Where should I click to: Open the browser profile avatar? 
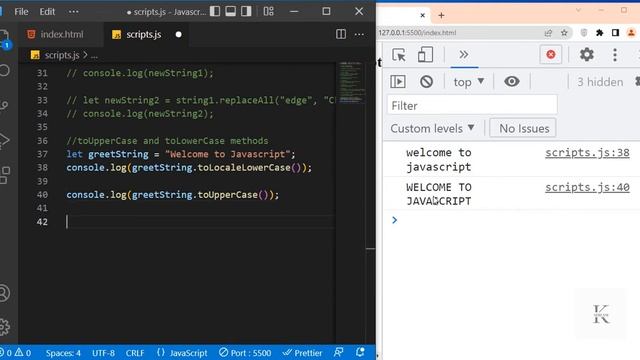(x=631, y=33)
